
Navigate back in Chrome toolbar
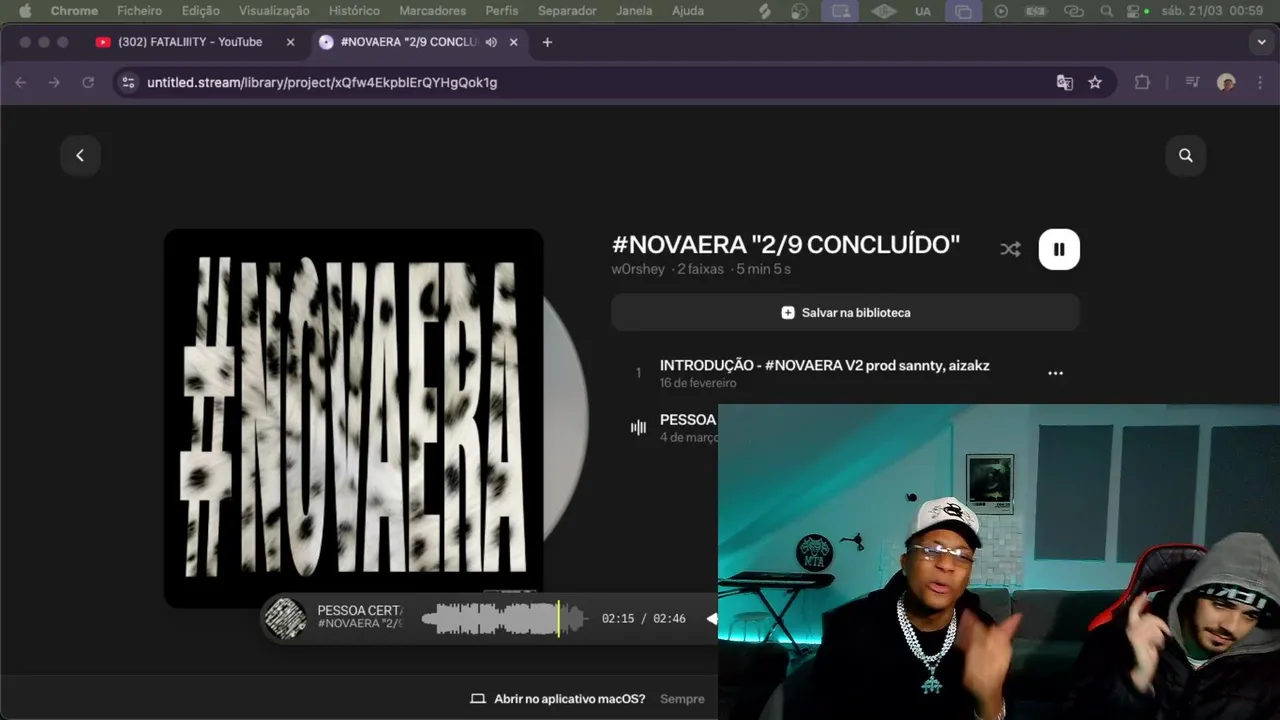tap(21, 82)
